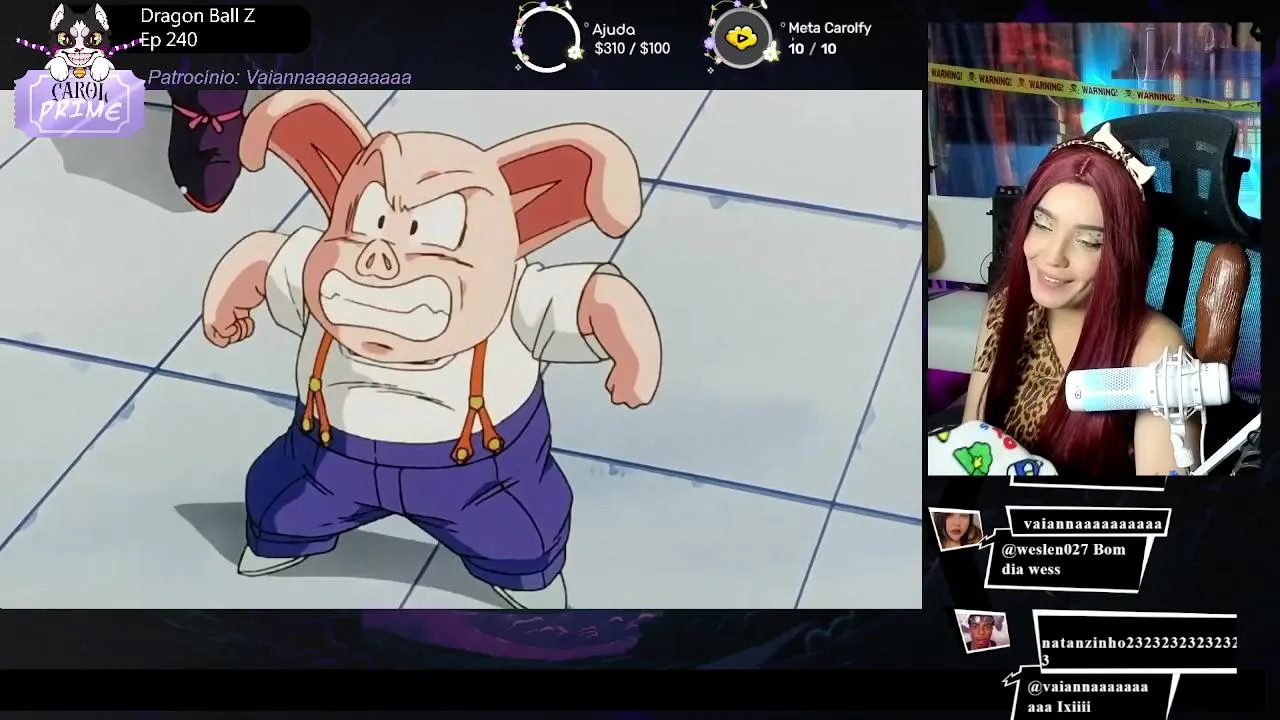1280x720 pixels.
Task: Click the Carol Prime cat logo
Action: point(79,70)
